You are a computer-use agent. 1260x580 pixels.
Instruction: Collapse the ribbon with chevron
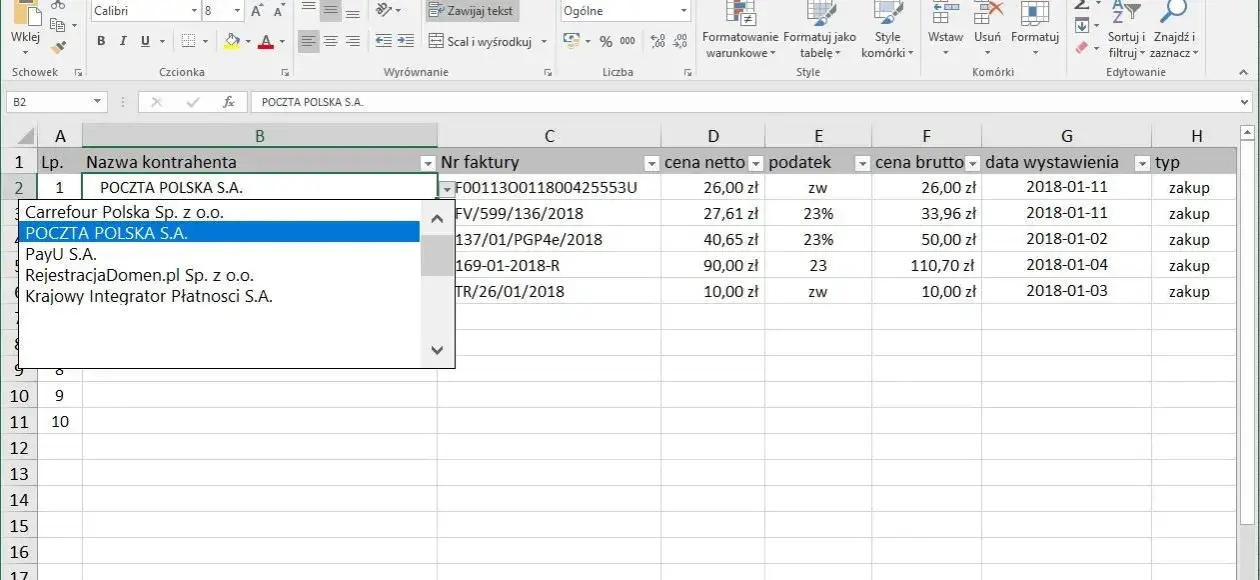click(1244, 72)
